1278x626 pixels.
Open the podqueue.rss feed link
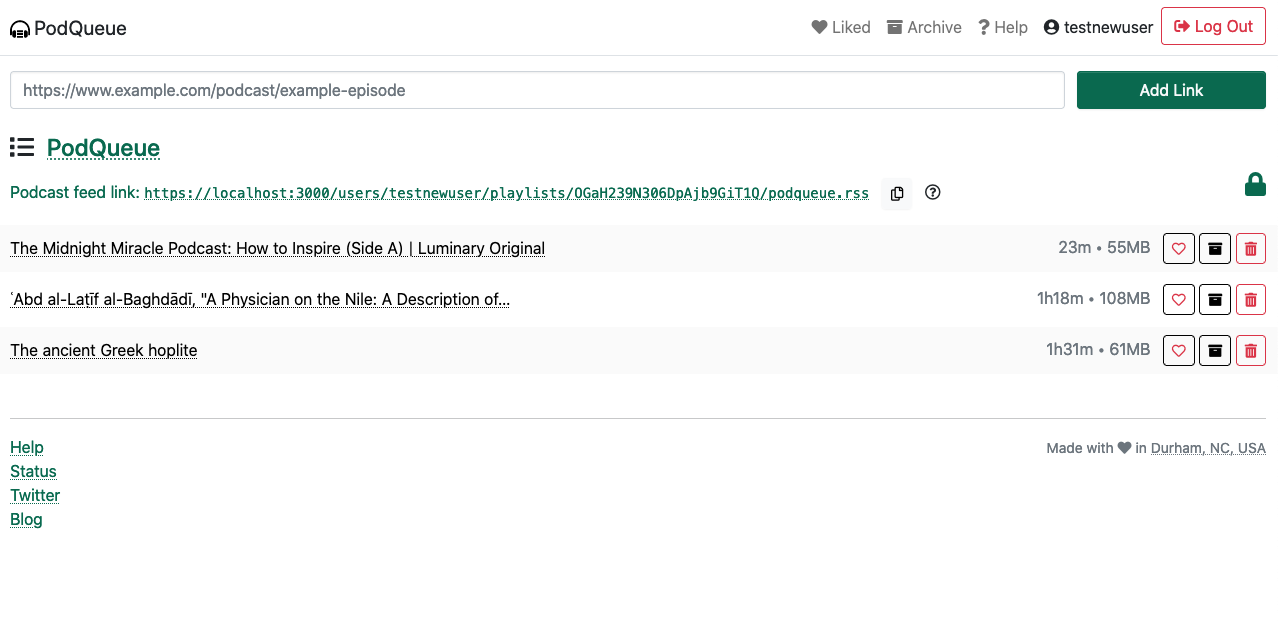pyautogui.click(x=506, y=193)
